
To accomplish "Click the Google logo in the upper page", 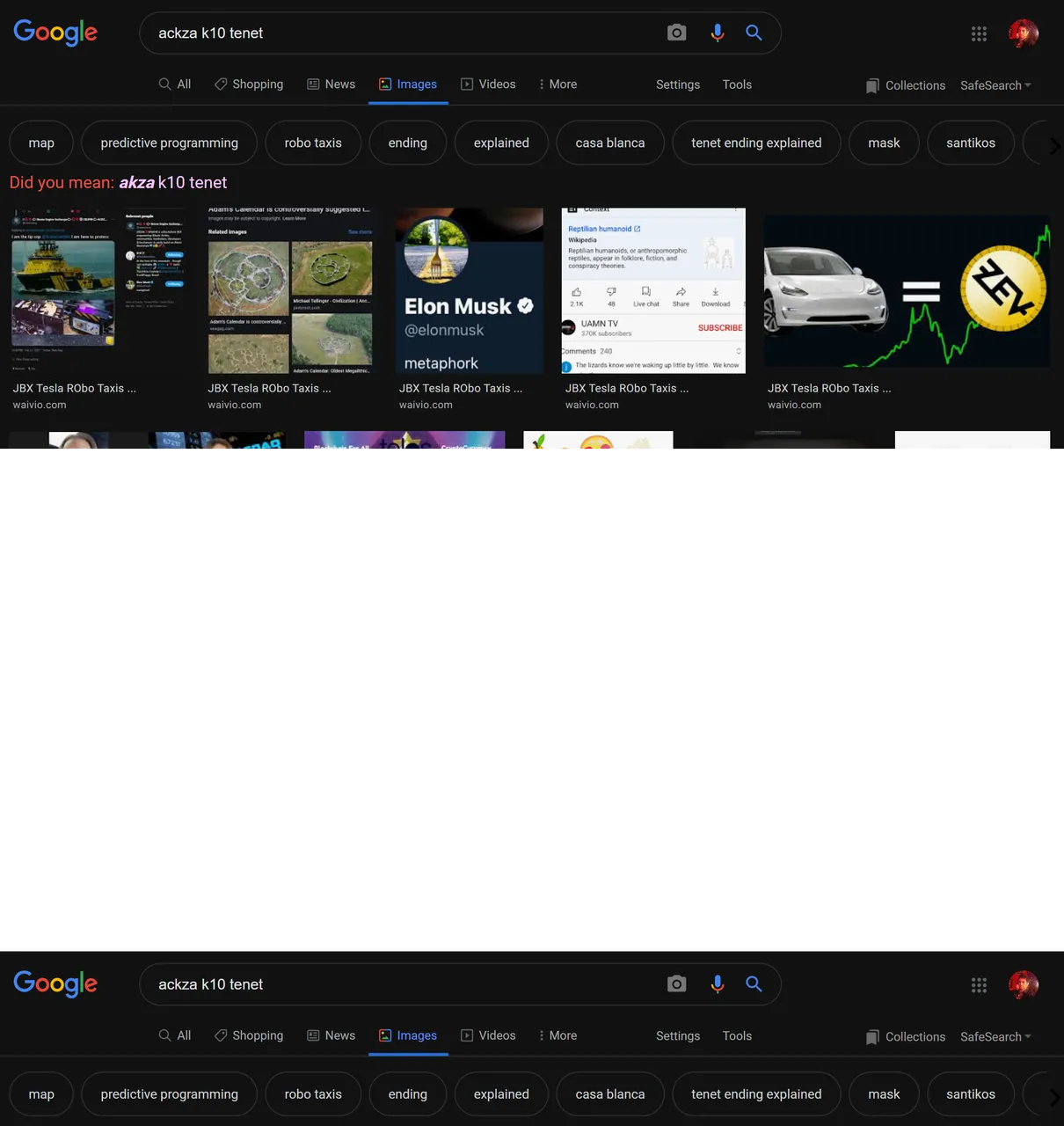I will point(55,33).
